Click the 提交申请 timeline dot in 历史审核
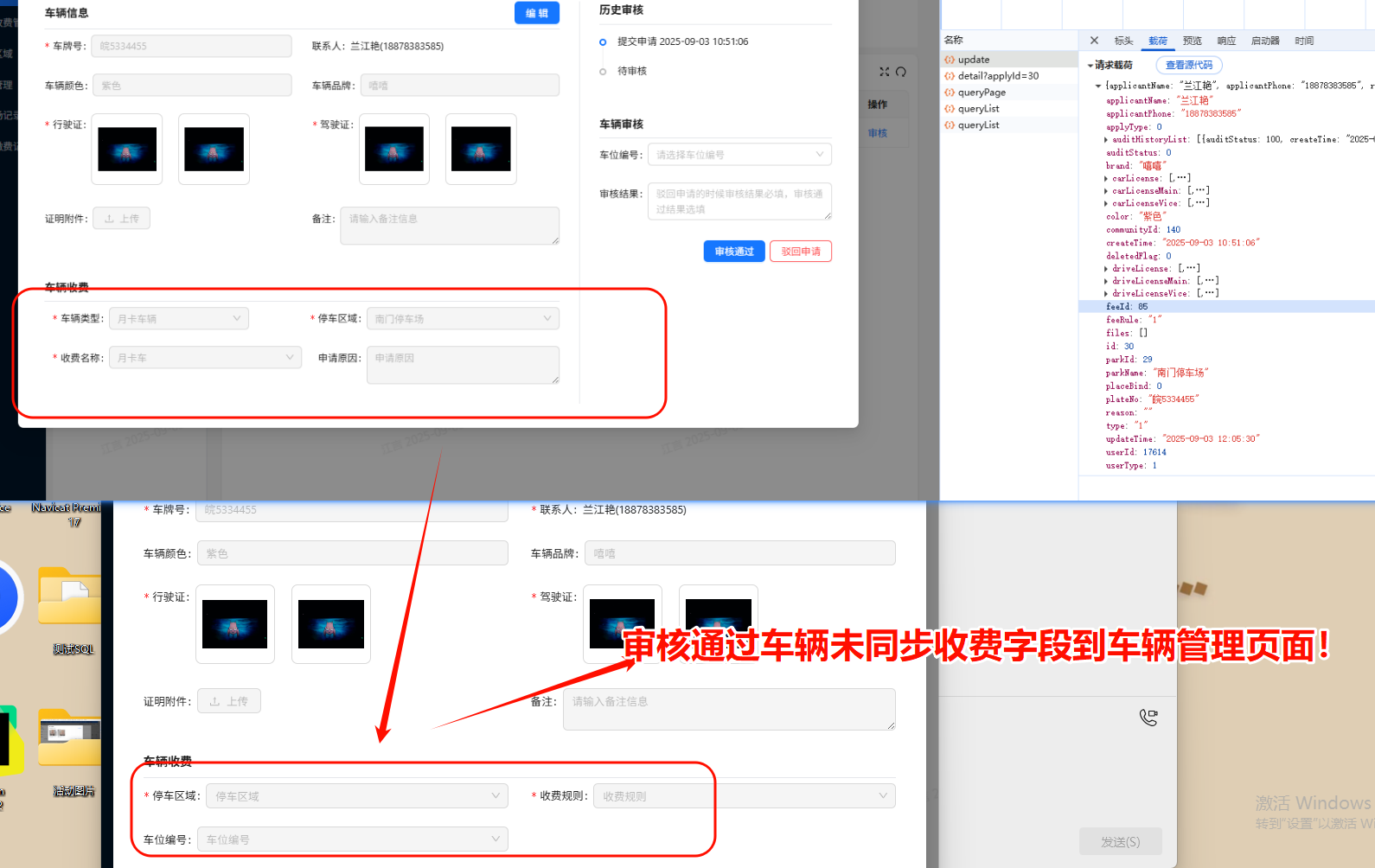This screenshot has height=868, width=1375. 603,42
